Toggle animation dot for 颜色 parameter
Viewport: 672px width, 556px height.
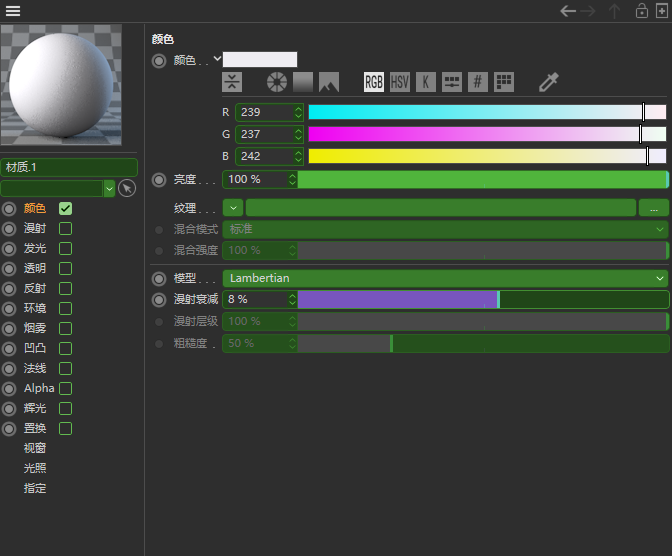(x=159, y=61)
